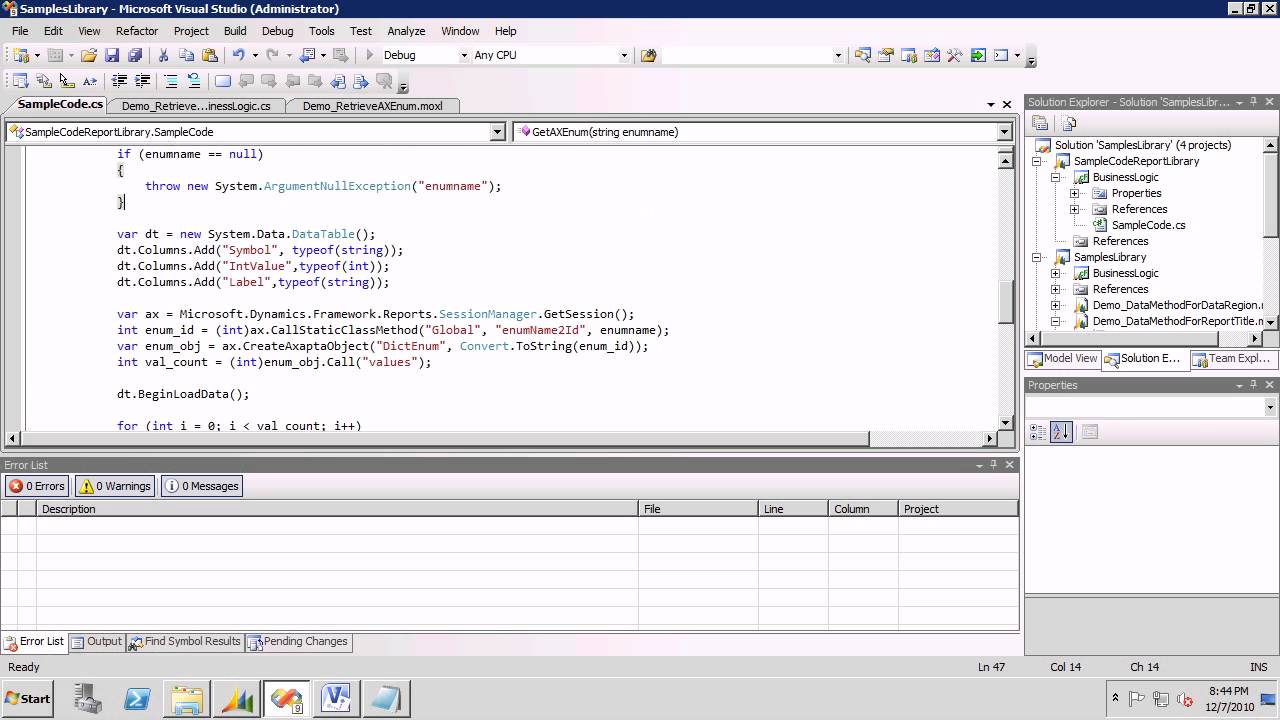
Task: Toggle Categorized view in Properties panel
Action: coord(1038,432)
